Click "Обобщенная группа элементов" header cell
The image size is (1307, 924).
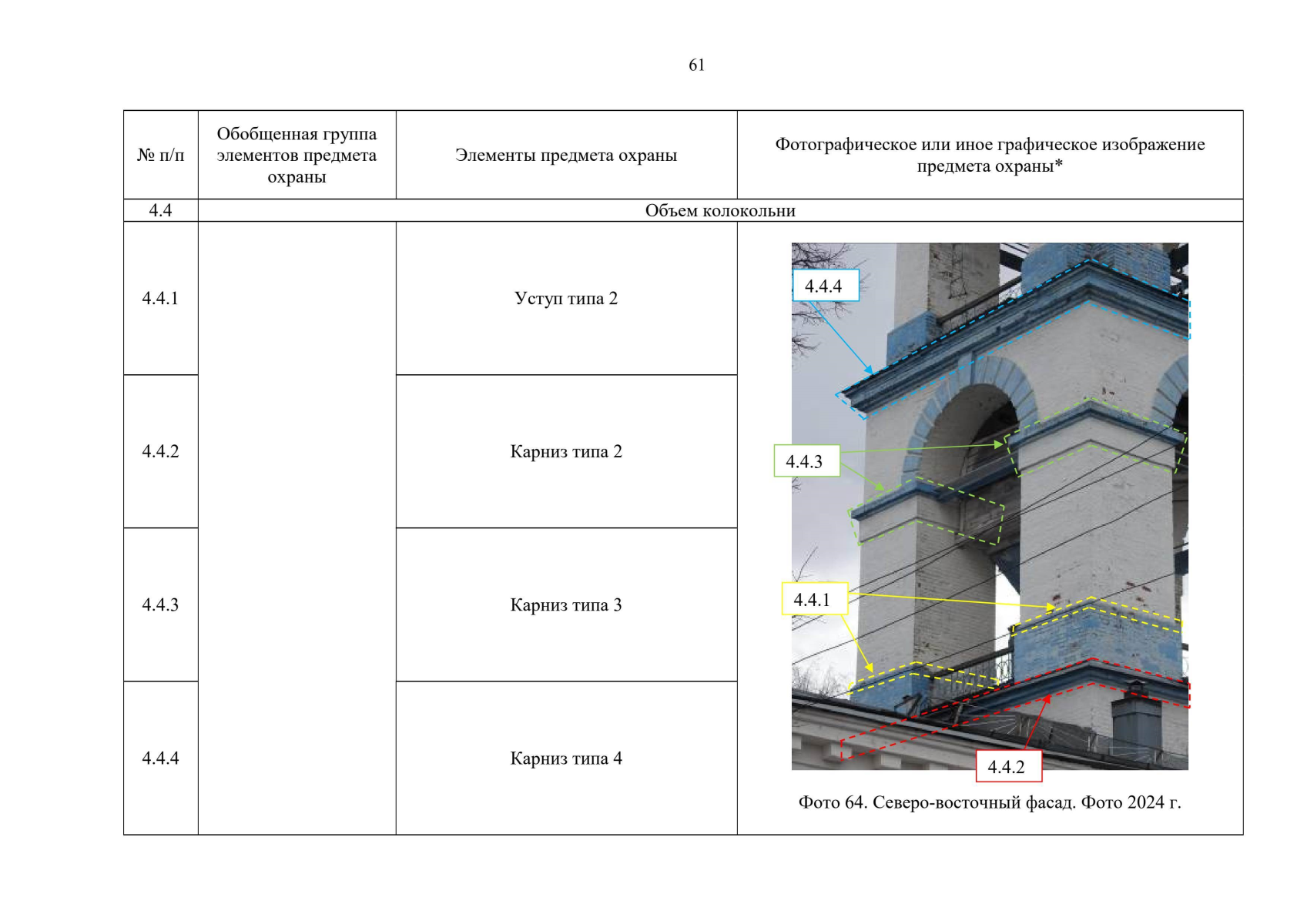(x=297, y=156)
